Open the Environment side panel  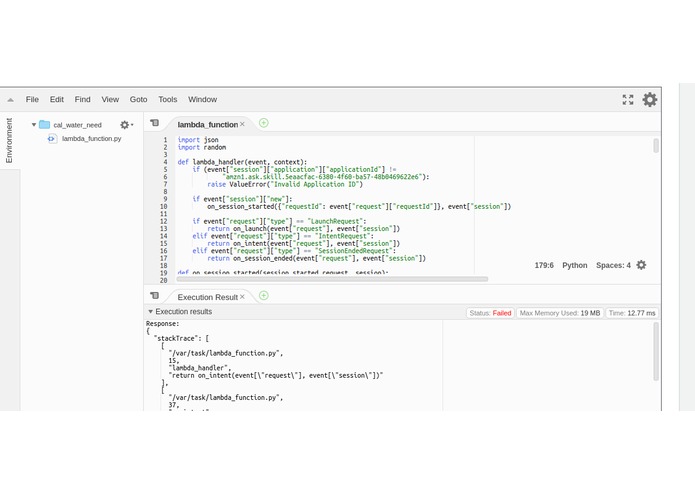click(9, 140)
